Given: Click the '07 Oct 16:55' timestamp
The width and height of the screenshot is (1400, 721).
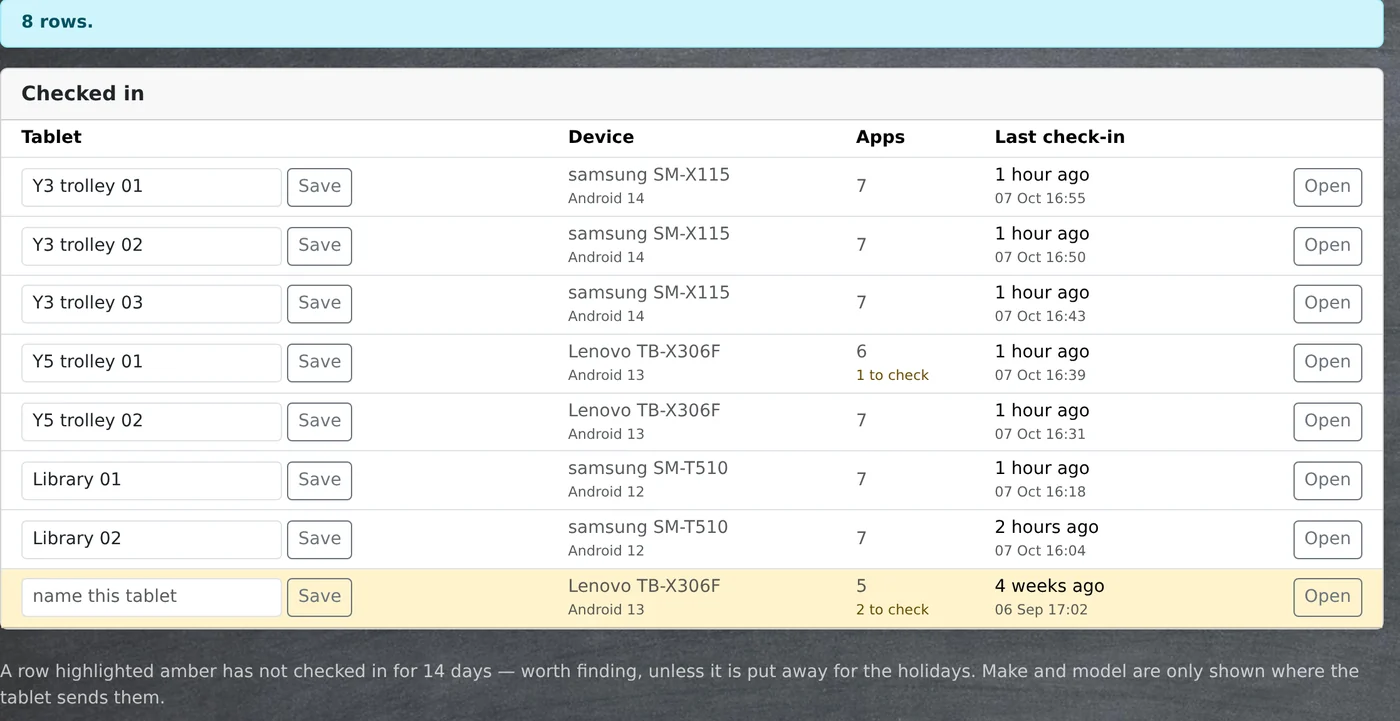Looking at the screenshot, I should pos(1040,199).
